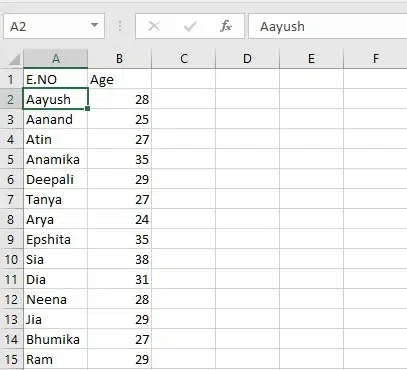Click the E.NO header cell
This screenshot has width=407, height=370.
click(x=56, y=79)
